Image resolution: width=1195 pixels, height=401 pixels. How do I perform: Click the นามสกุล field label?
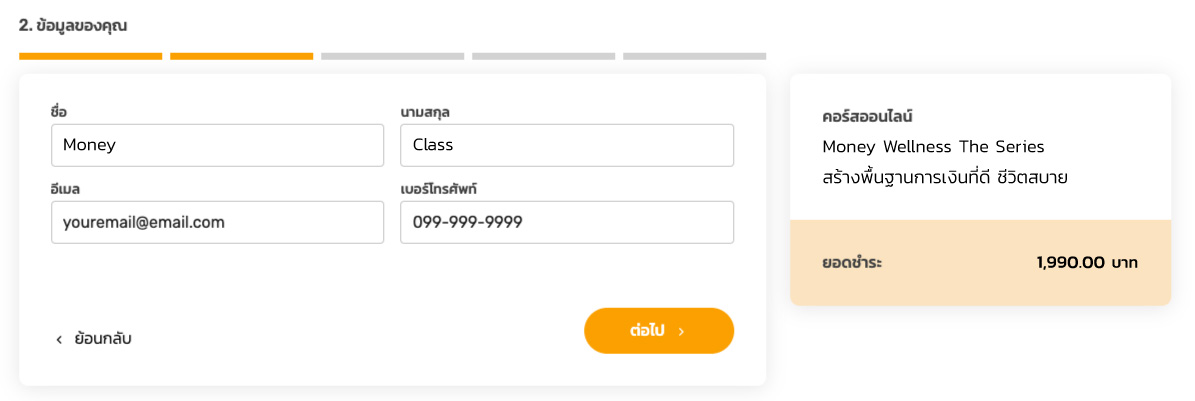point(424,111)
